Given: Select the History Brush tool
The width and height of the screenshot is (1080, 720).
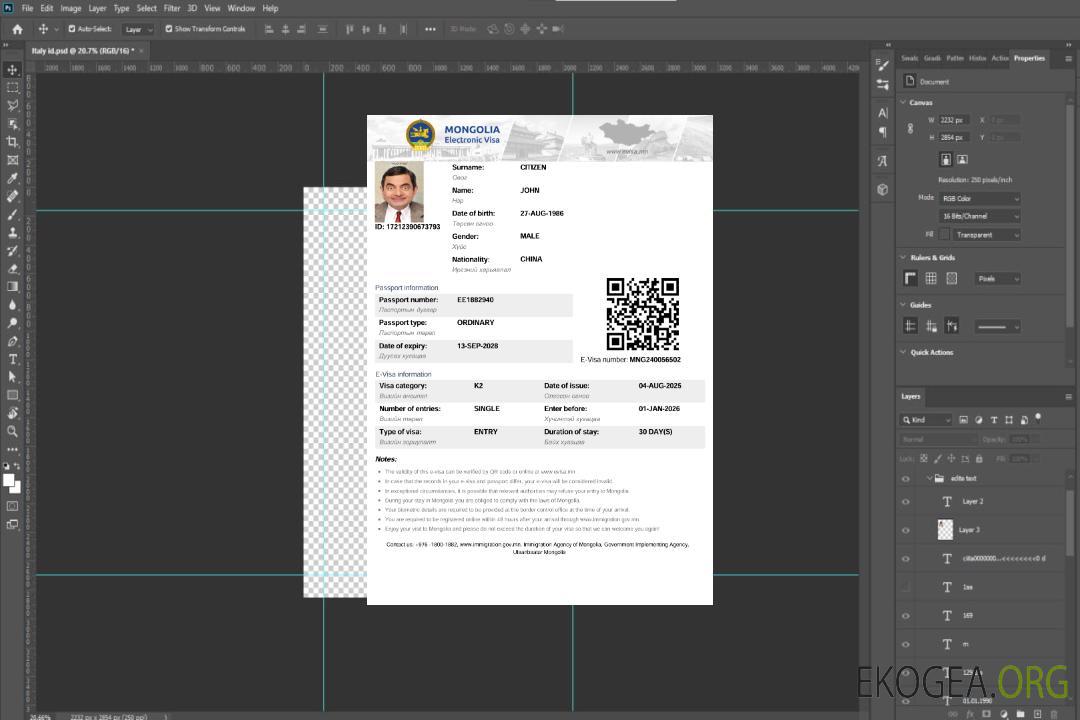Looking at the screenshot, I should point(12,251).
